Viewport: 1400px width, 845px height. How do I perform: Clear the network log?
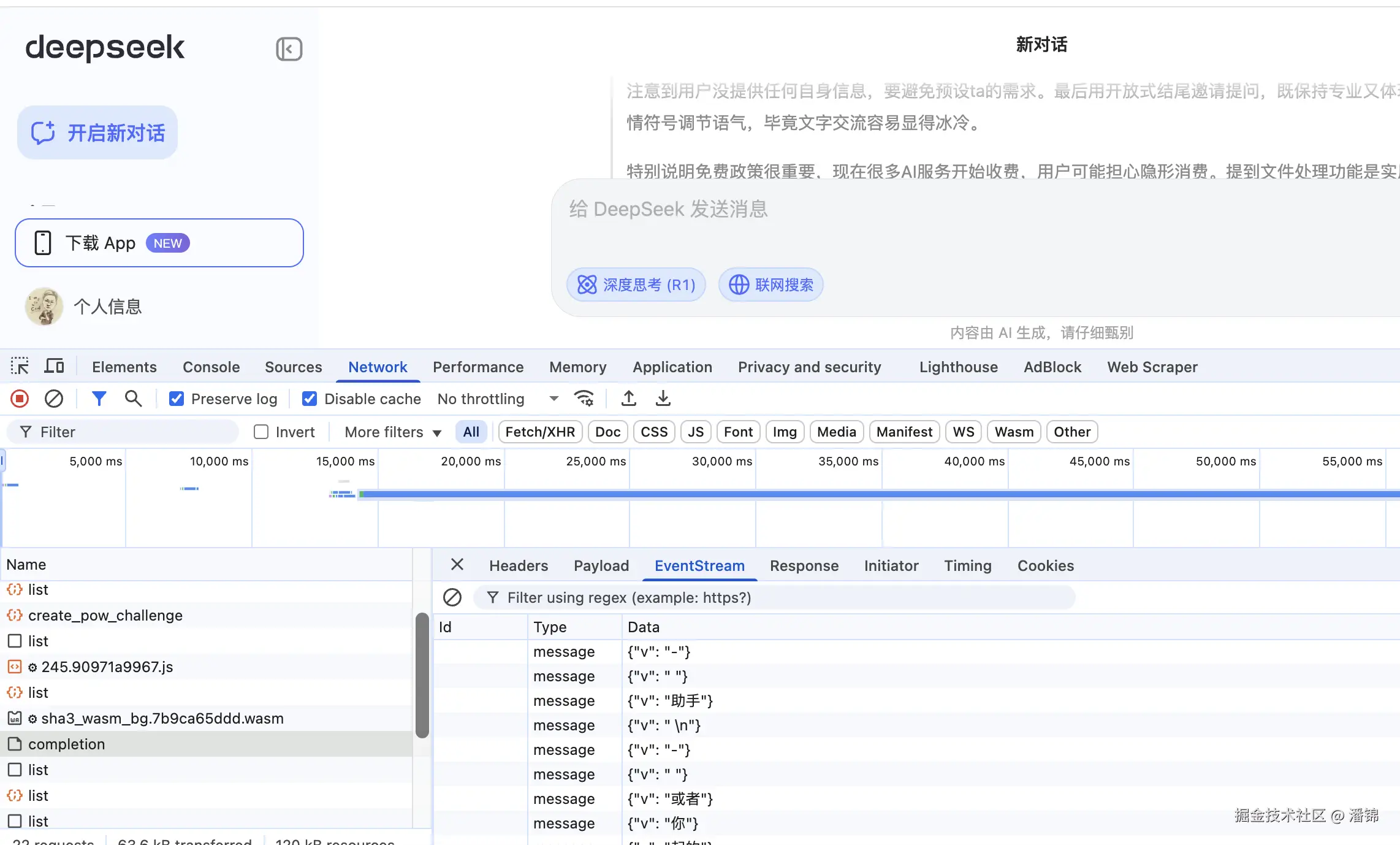tap(54, 399)
